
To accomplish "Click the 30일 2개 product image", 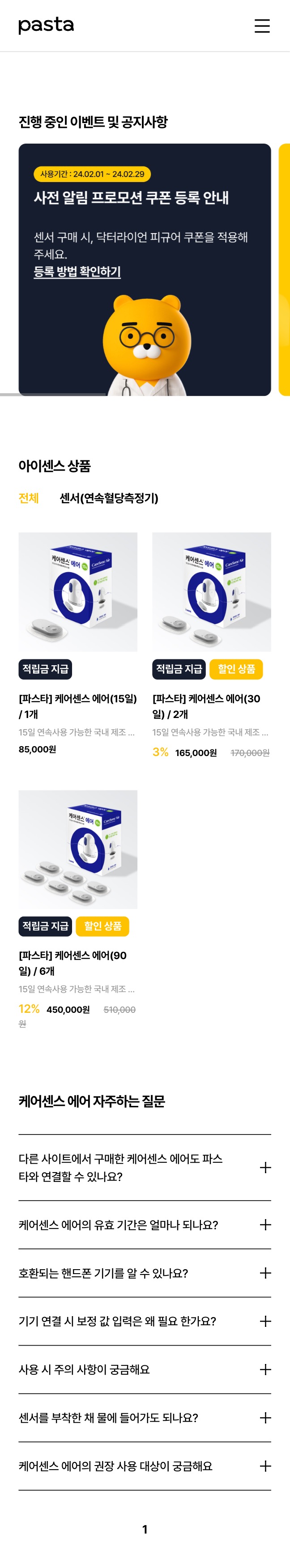I will coord(211,592).
